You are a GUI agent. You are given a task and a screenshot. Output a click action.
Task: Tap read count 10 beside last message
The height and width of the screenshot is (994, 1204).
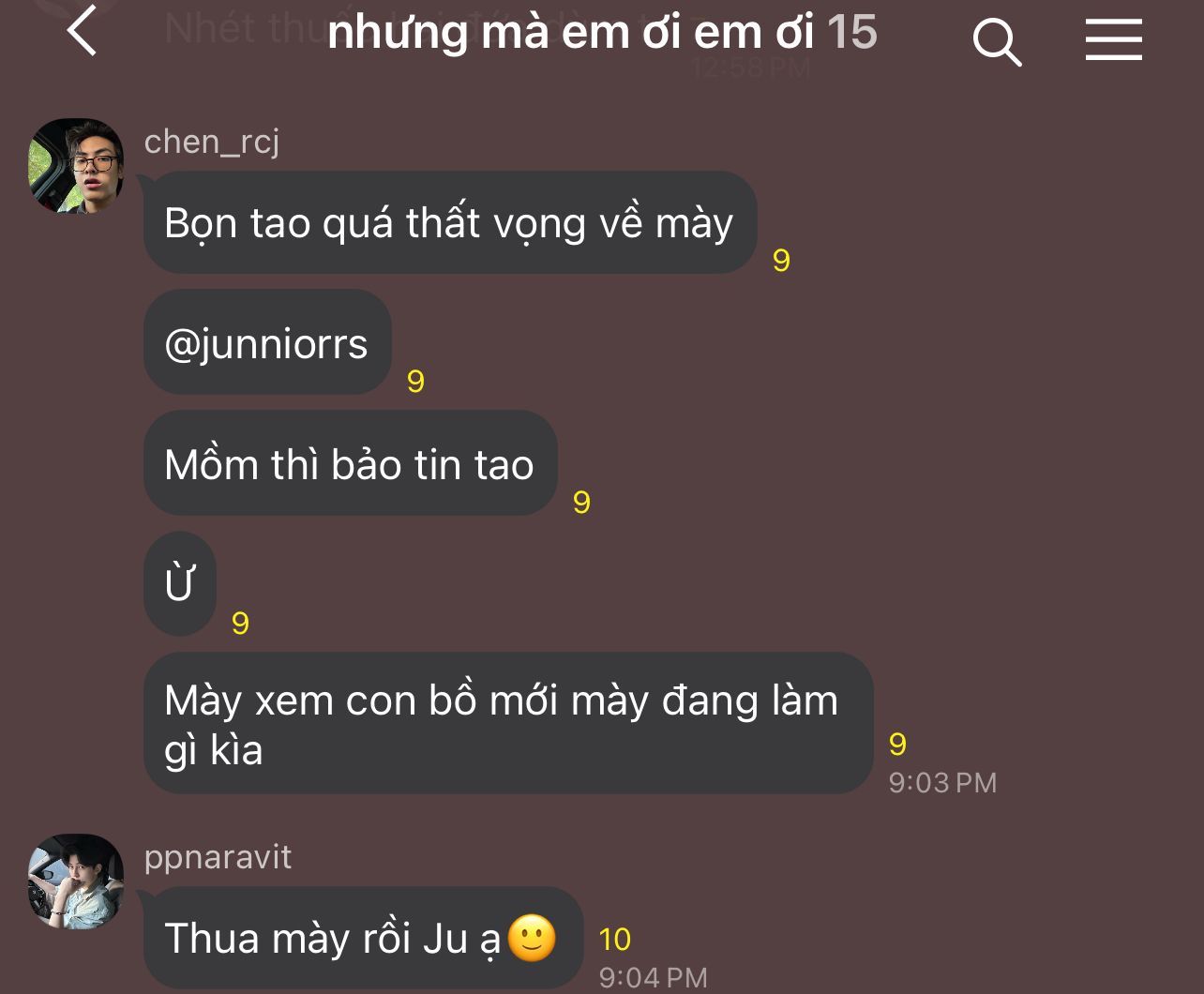tap(615, 939)
